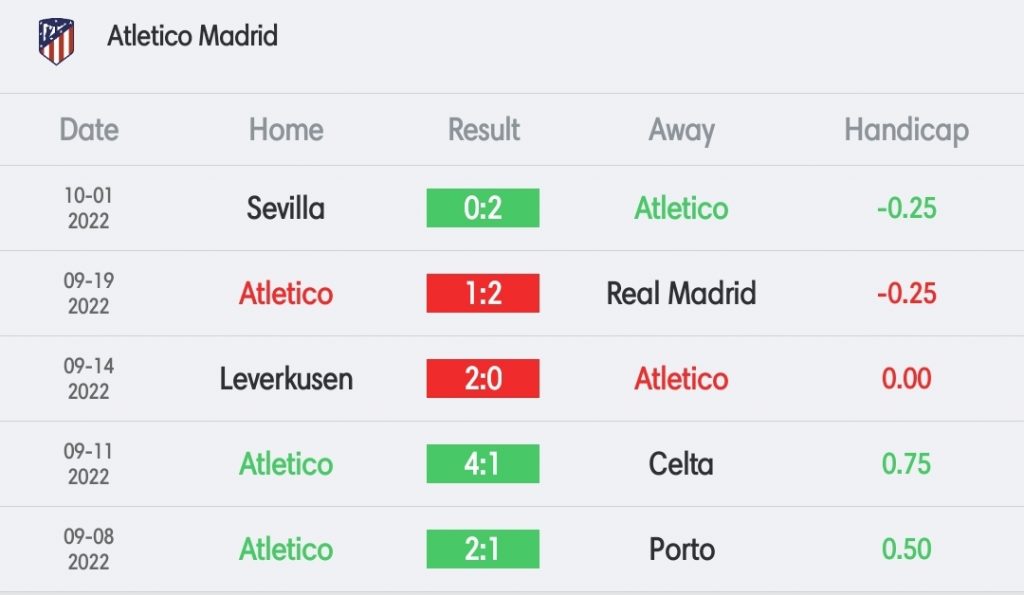Click the Atletico Madrid club crest icon
The height and width of the screenshot is (595, 1024).
tap(56, 41)
